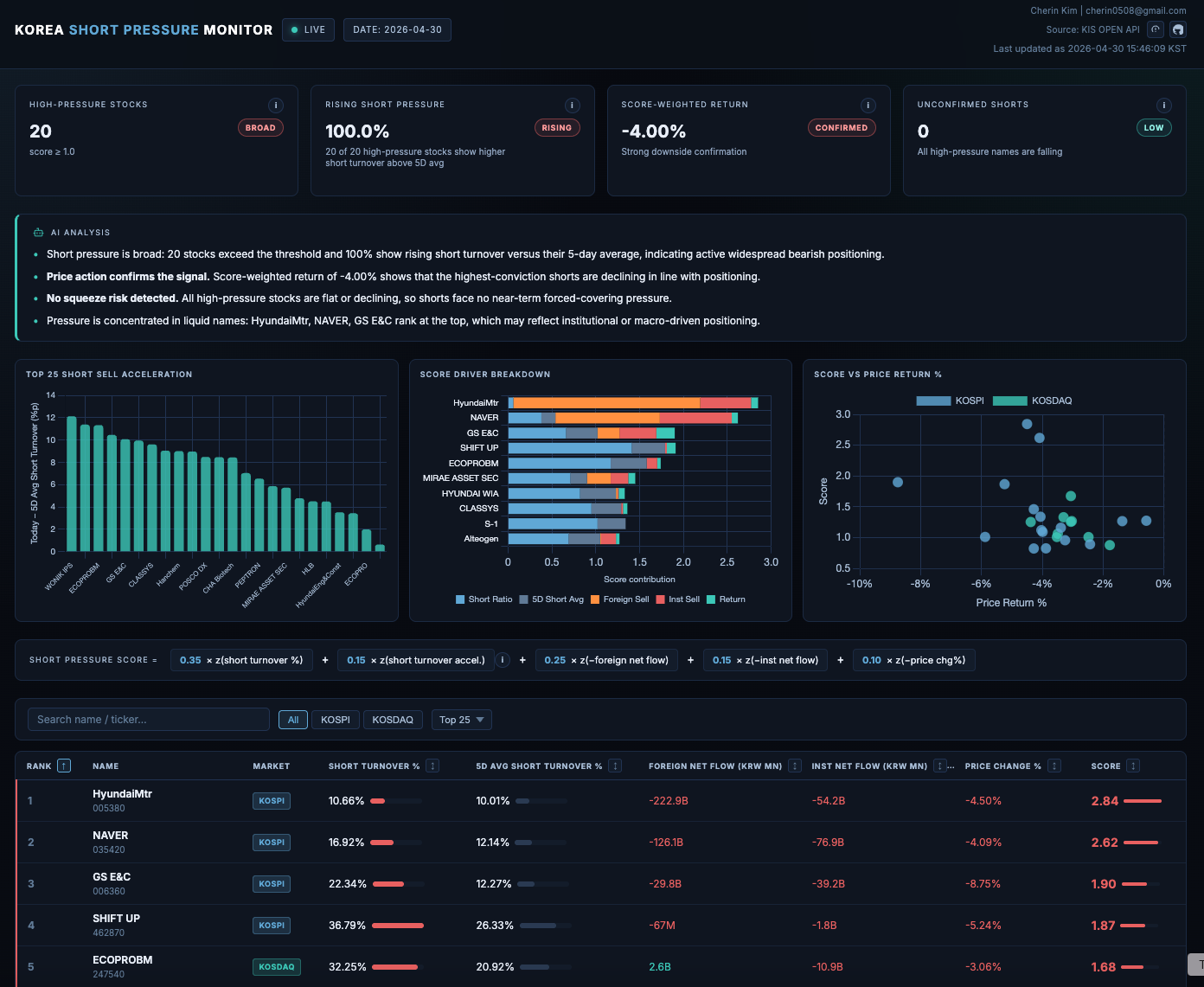Click the robot icon beside AI Analysis
1204x987 pixels.
(x=38, y=233)
